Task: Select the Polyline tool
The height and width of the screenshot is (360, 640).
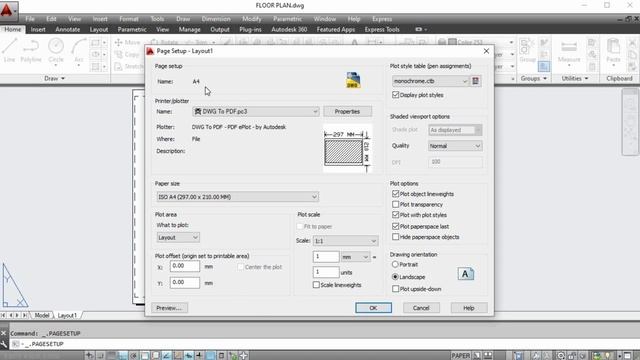Action: (x=31, y=50)
